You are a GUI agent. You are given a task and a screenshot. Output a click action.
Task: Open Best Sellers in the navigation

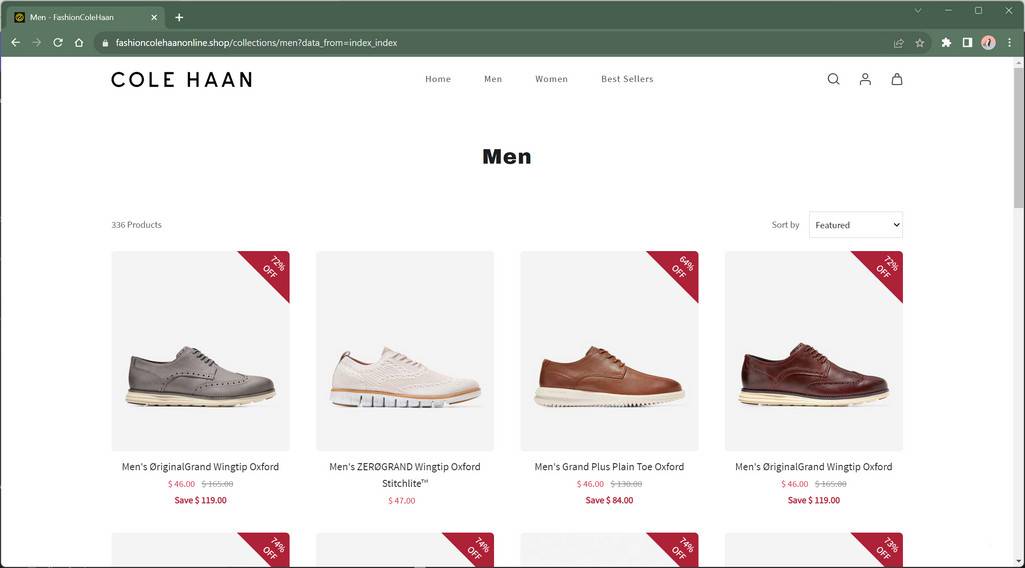click(627, 79)
